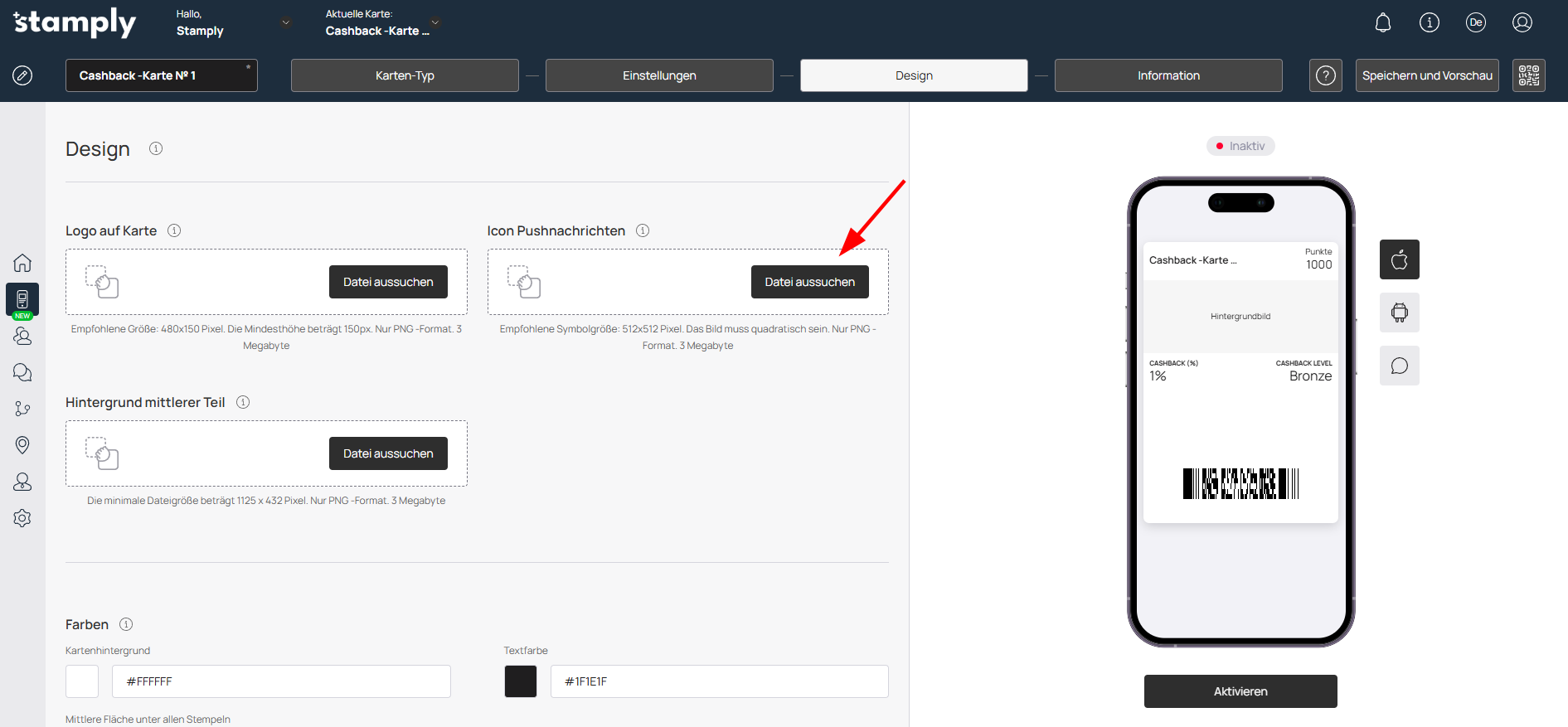Screen dimensions: 1568x727
Task: Open the De language selector
Action: 1475,23
